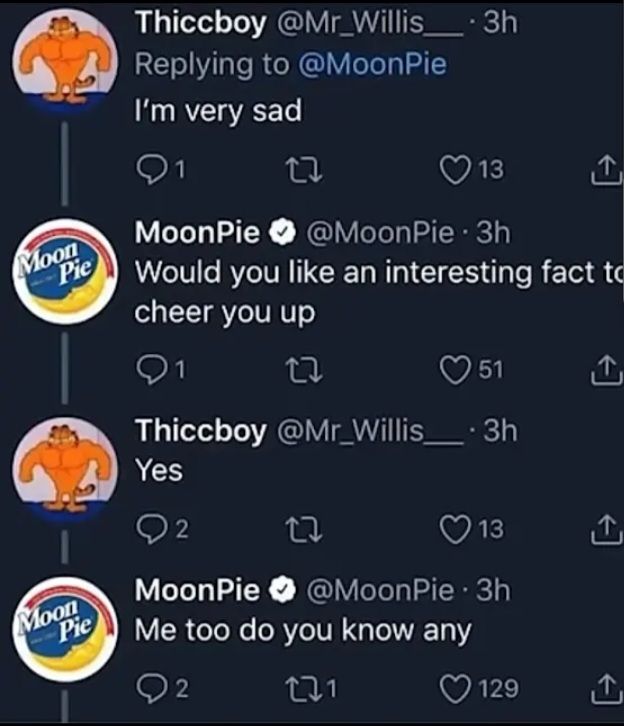Like Thiccboy's "Yes" tweet
Screen dimensions: 624x726
[456, 528]
